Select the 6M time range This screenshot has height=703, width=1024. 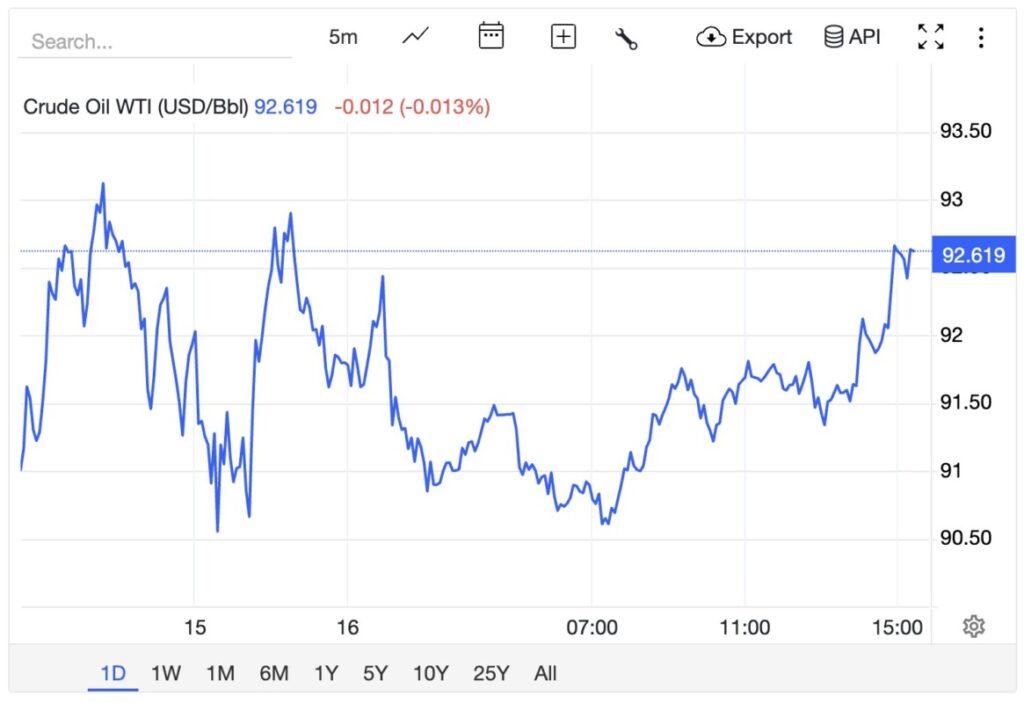pyautogui.click(x=274, y=673)
